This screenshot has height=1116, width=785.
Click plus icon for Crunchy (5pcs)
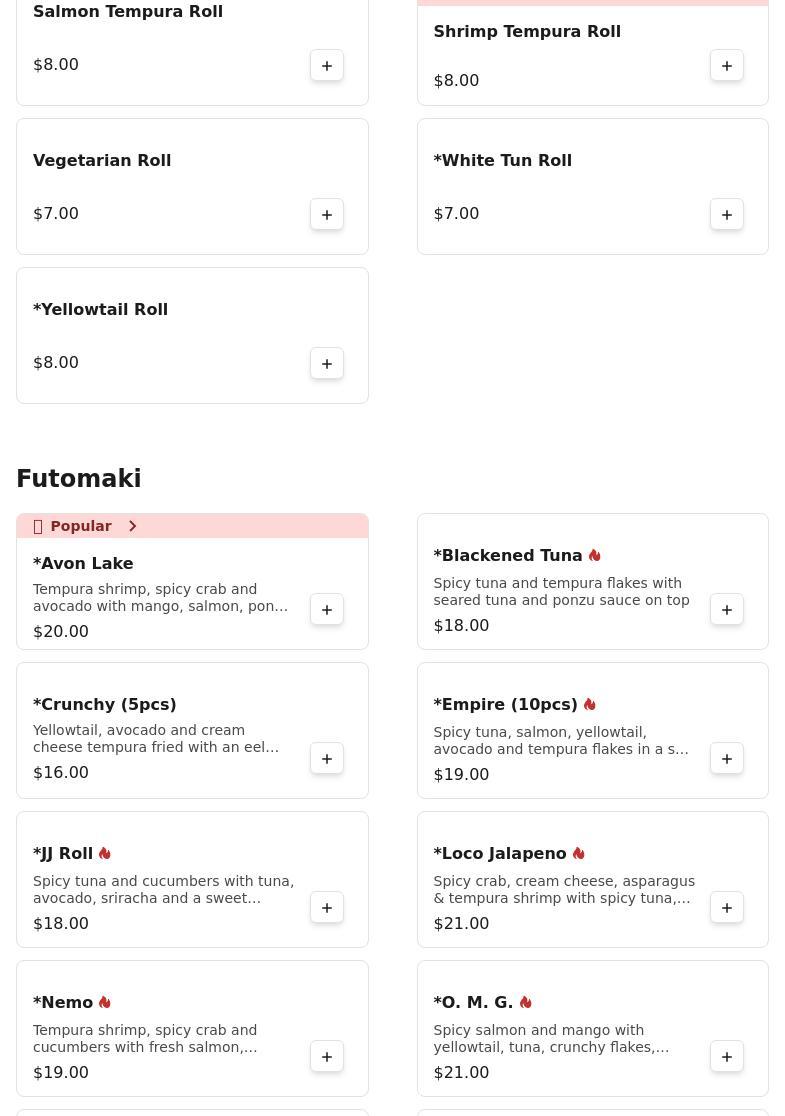pyautogui.click(x=327, y=758)
